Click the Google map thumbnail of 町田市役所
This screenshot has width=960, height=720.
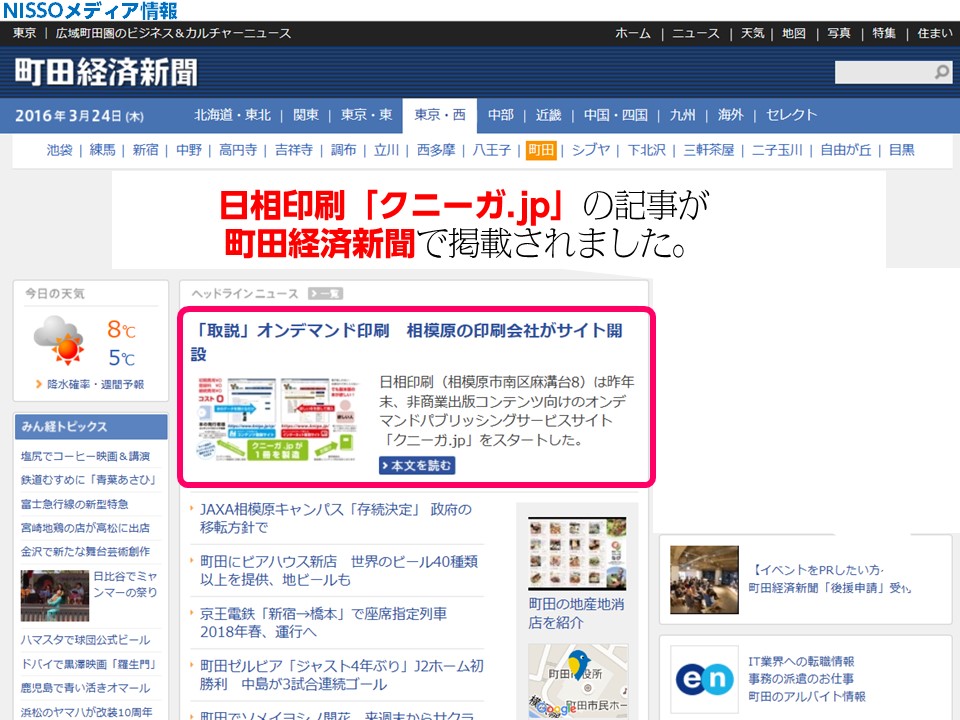pyautogui.click(x=577, y=681)
